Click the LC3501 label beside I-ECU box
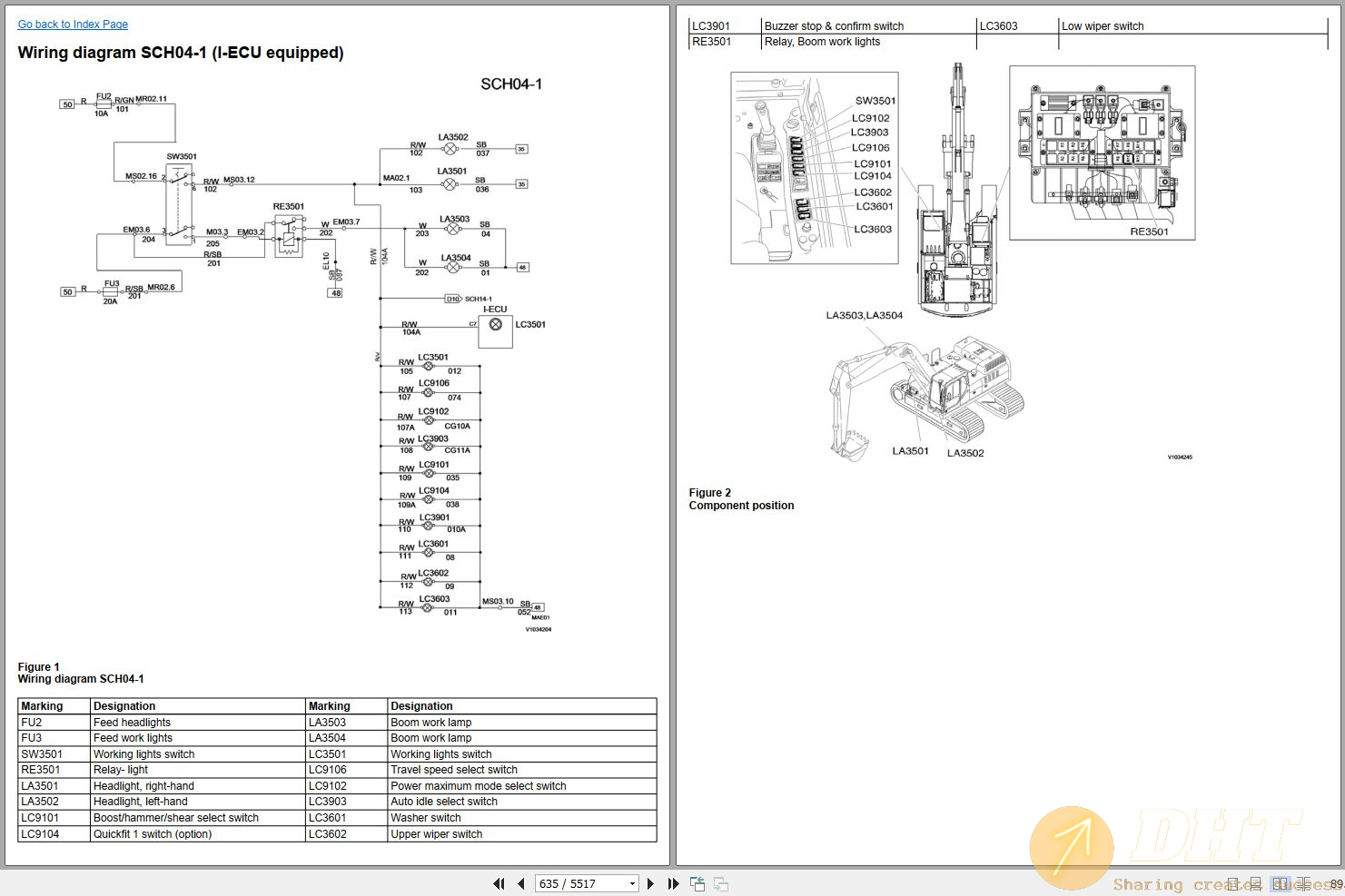 [530, 325]
